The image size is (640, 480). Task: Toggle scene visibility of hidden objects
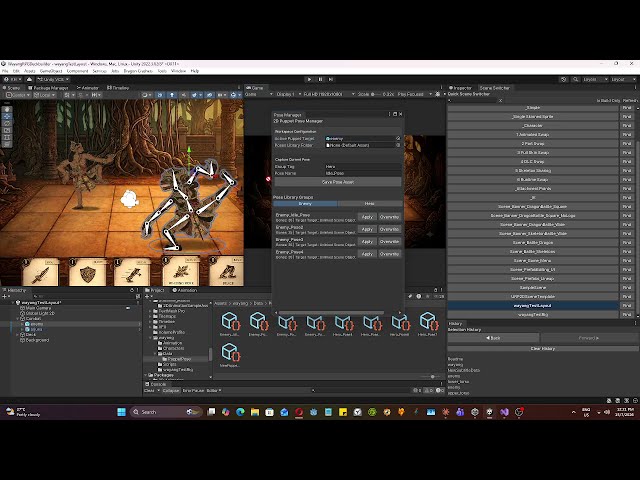[x=209, y=95]
